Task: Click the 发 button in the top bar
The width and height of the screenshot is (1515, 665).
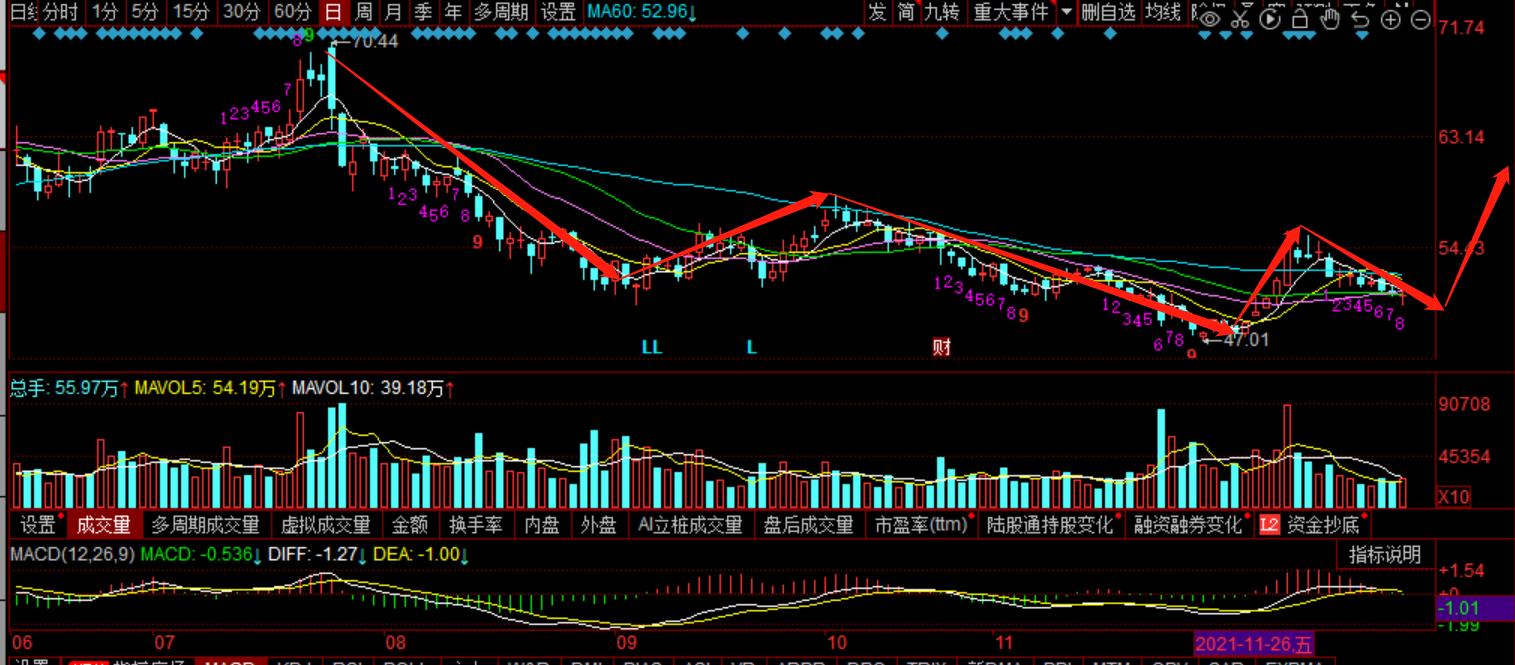Action: pos(877,13)
